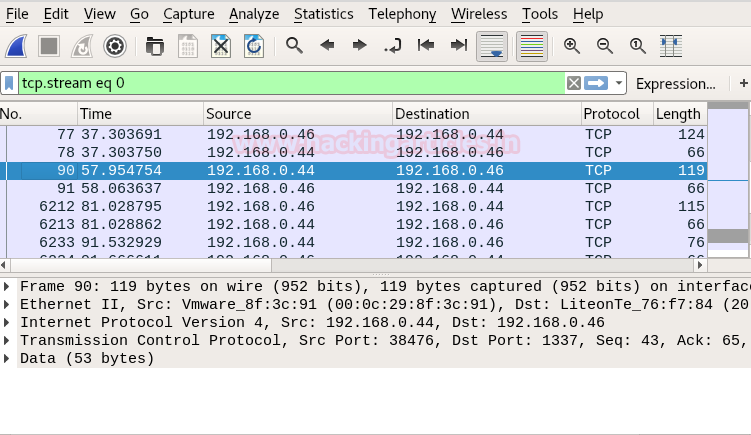The width and height of the screenshot is (751, 435).
Task: Jump to the last packet
Action: [459, 46]
